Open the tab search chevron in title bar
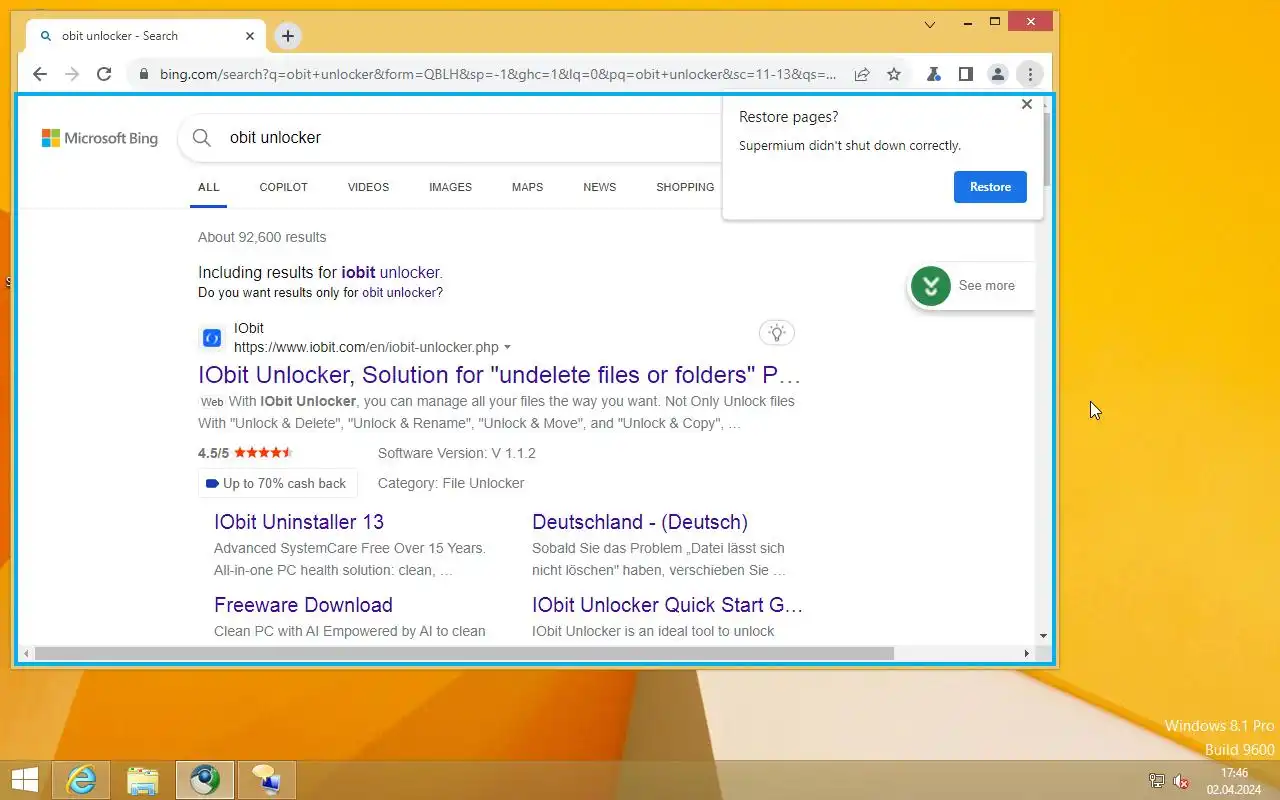1280x800 pixels. coord(930,24)
